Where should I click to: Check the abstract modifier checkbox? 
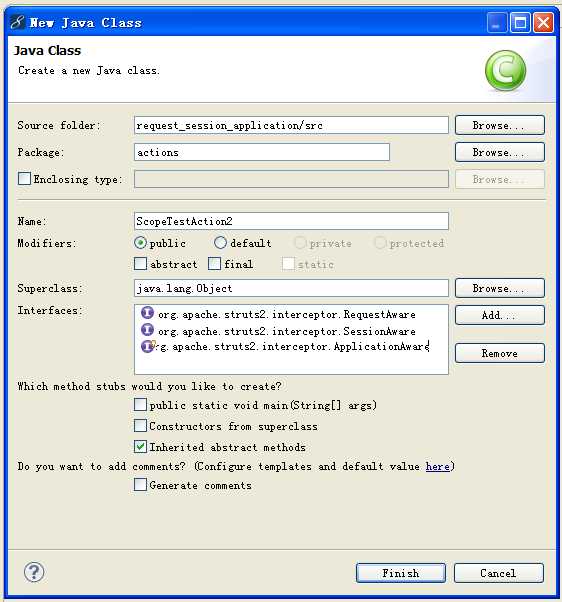point(140,264)
